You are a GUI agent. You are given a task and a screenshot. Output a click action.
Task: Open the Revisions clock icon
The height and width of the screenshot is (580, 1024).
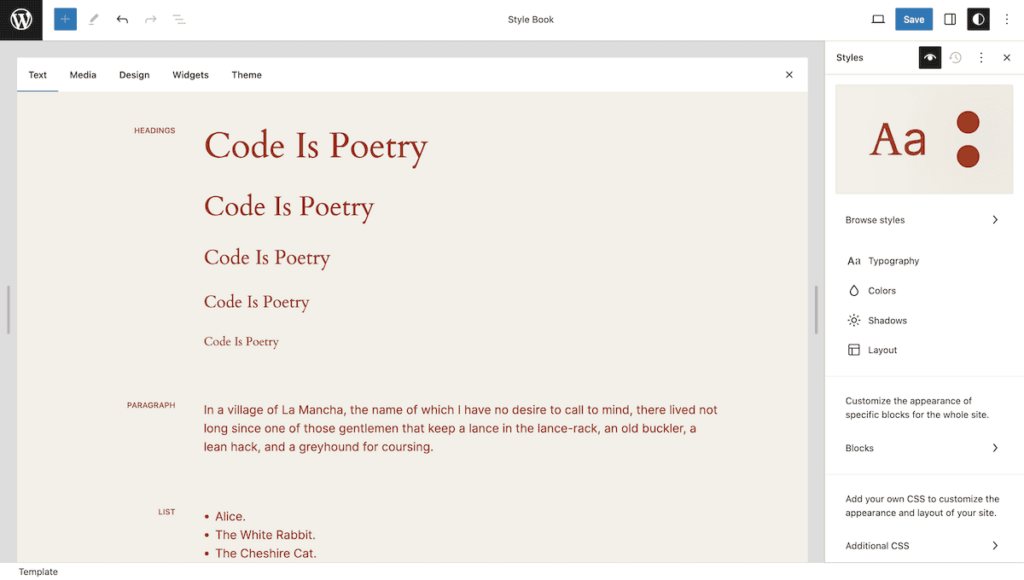pyautogui.click(x=955, y=58)
